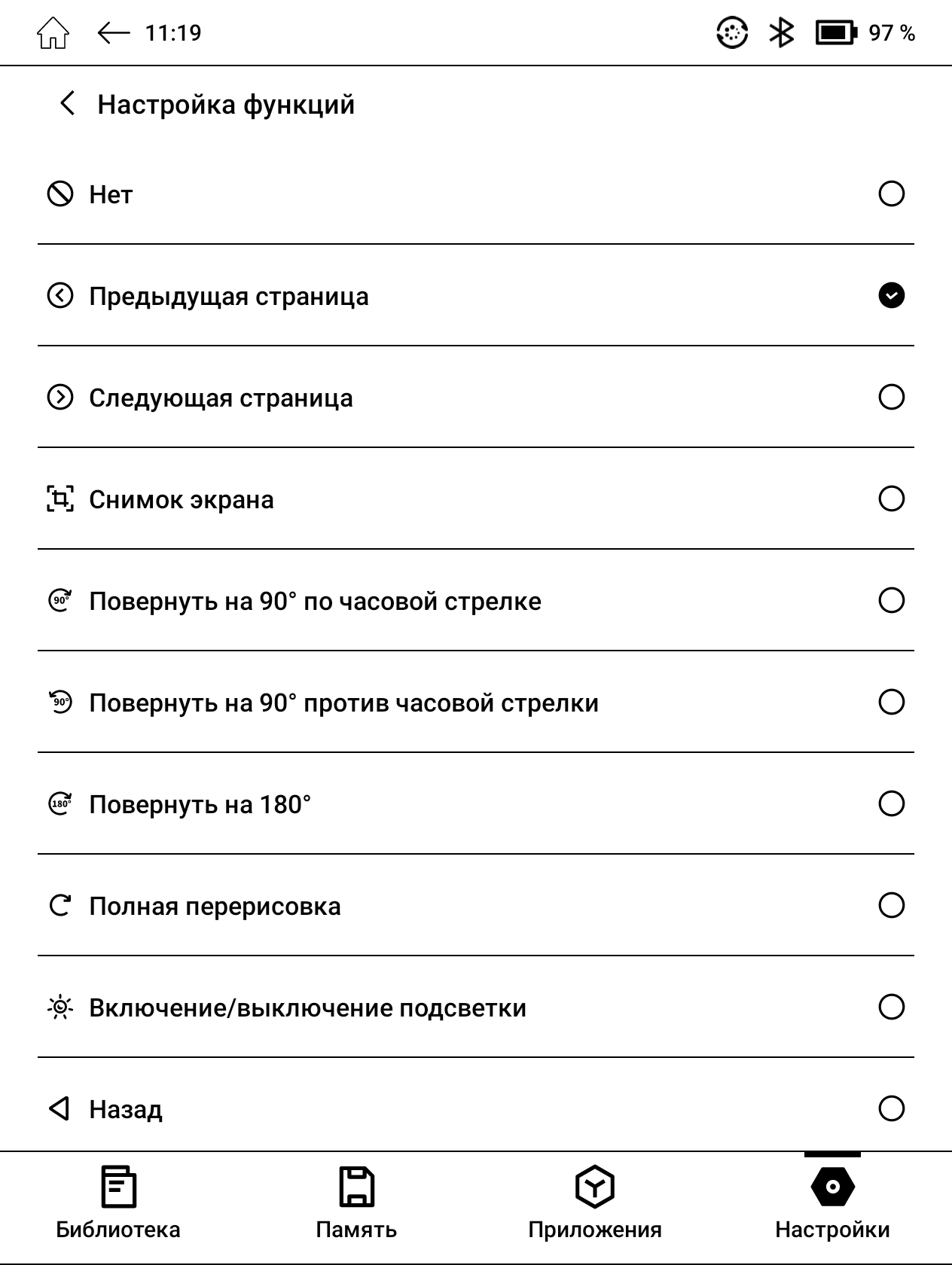Image resolution: width=952 pixels, height=1265 pixels.
Task: Tap the Предыдущая страница label
Action: click(229, 297)
